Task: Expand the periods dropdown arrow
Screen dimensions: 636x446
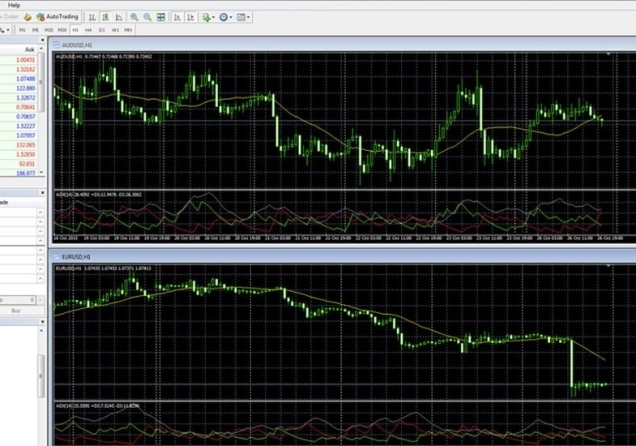Action: [230, 17]
